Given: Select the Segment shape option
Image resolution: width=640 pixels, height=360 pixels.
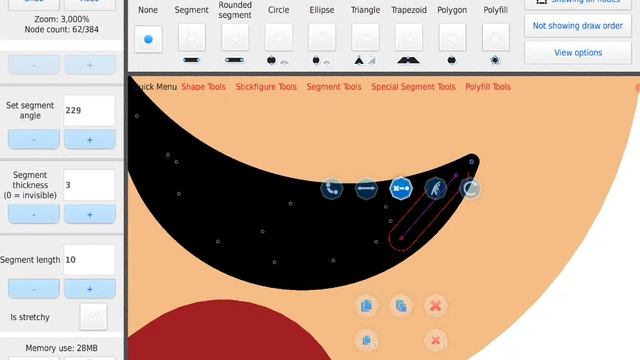Looking at the screenshot, I should tap(191, 37).
